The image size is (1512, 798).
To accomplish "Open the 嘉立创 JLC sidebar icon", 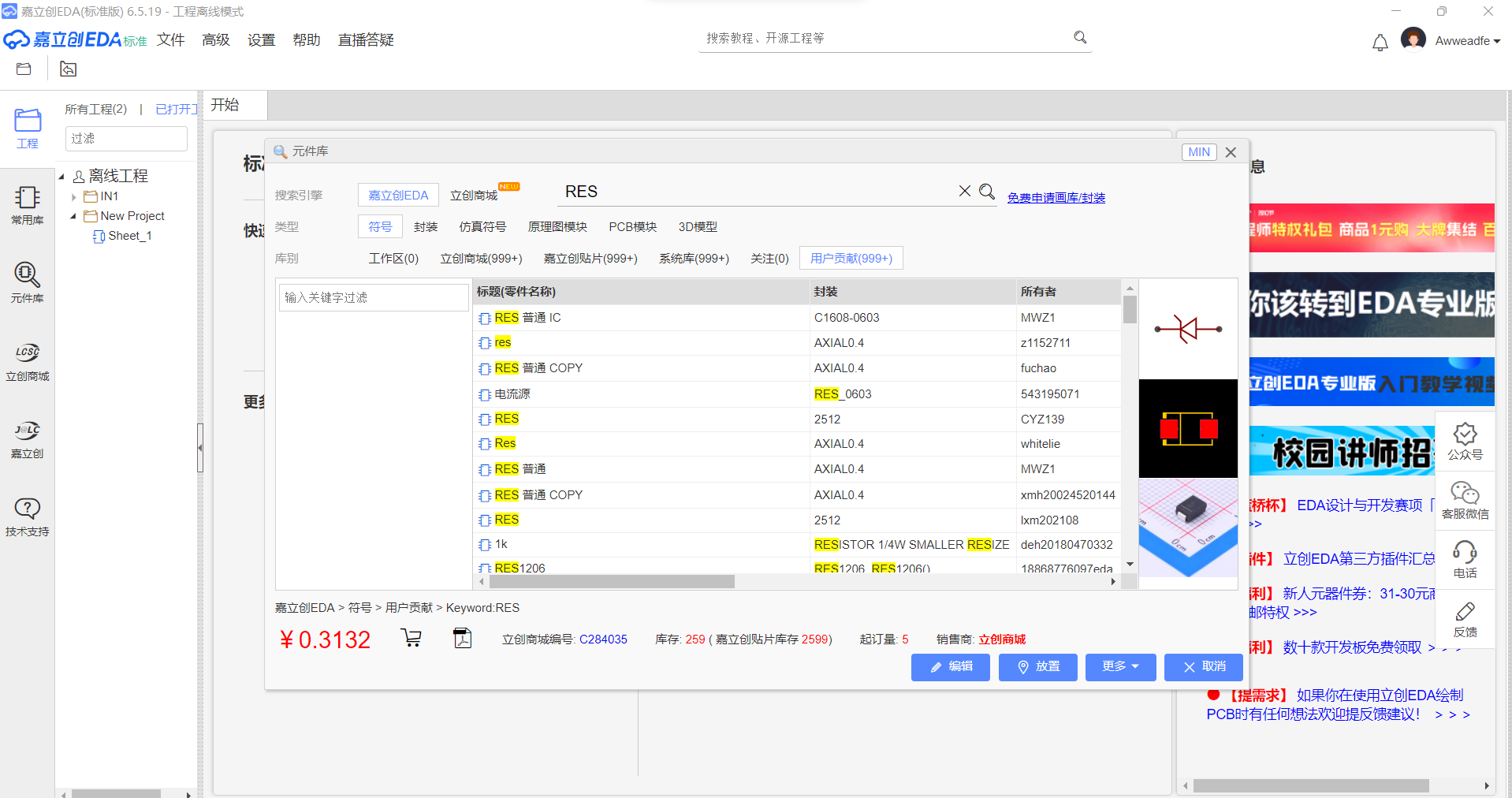I will pos(27,439).
